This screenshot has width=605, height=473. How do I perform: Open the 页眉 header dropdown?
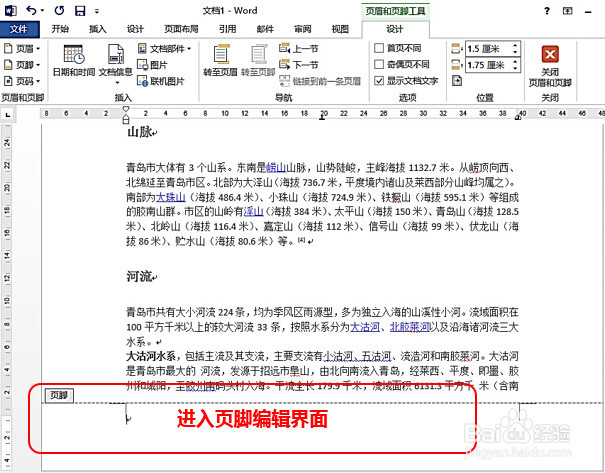click(x=22, y=49)
